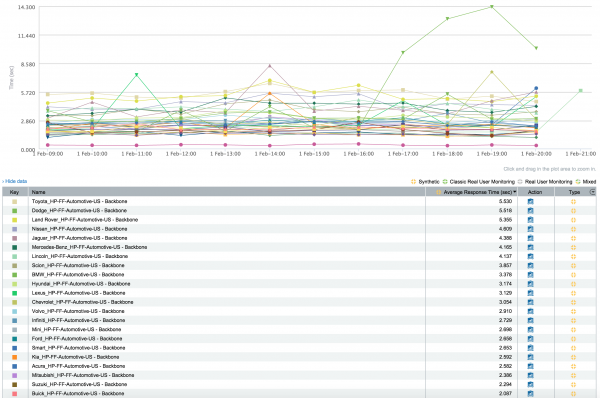Click synthetic type icon in Buick row
The image size is (600, 398).
pos(573,394)
